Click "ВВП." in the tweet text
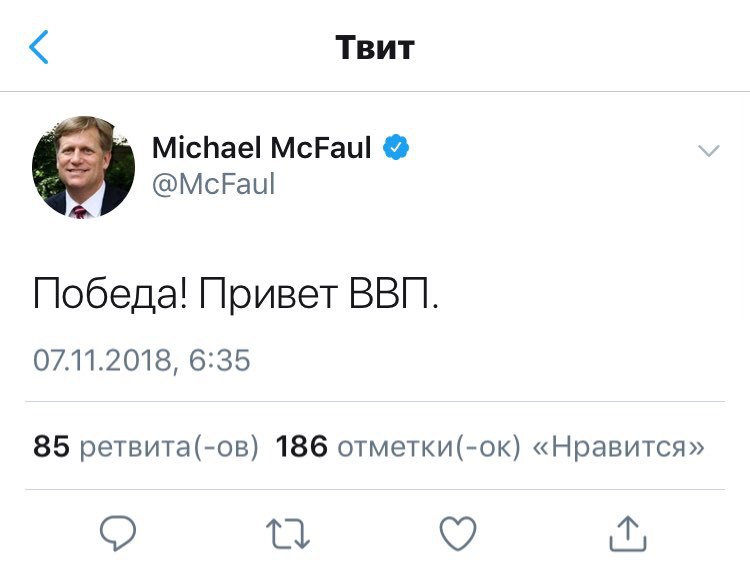 [x=395, y=294]
